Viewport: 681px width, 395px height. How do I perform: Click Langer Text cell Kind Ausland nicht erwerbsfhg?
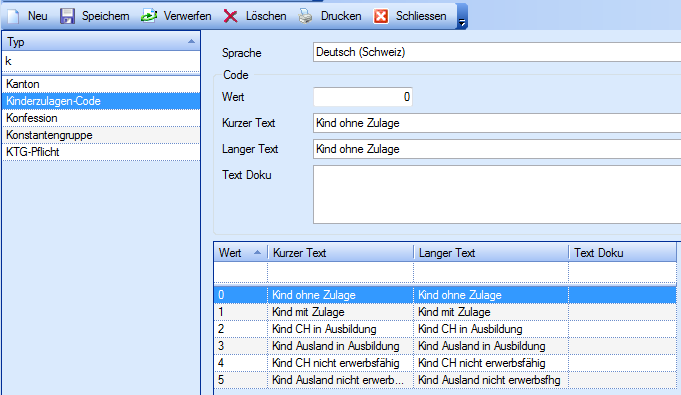491,379
